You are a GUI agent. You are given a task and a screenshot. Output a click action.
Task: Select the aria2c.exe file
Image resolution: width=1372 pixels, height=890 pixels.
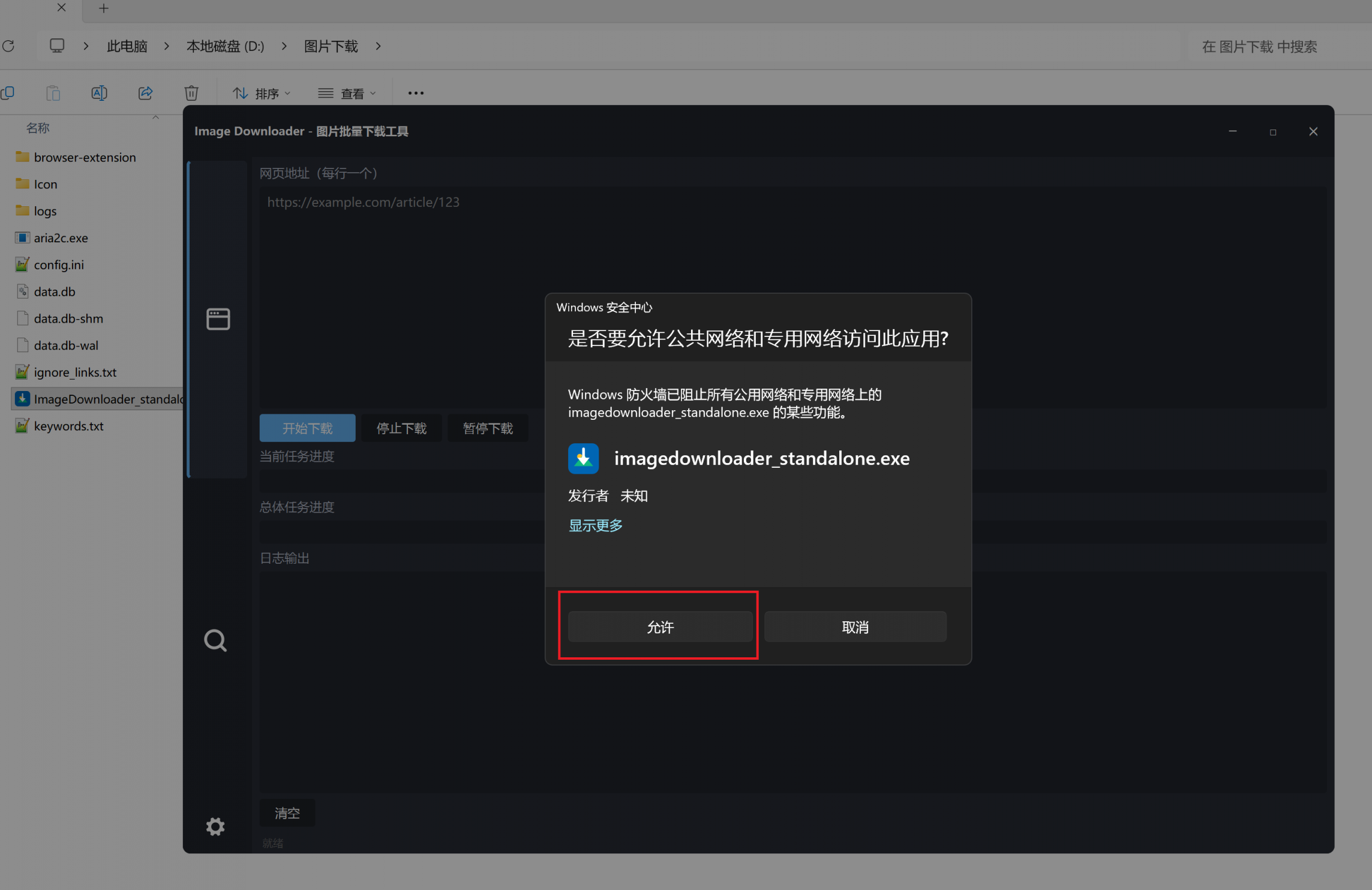pos(61,238)
